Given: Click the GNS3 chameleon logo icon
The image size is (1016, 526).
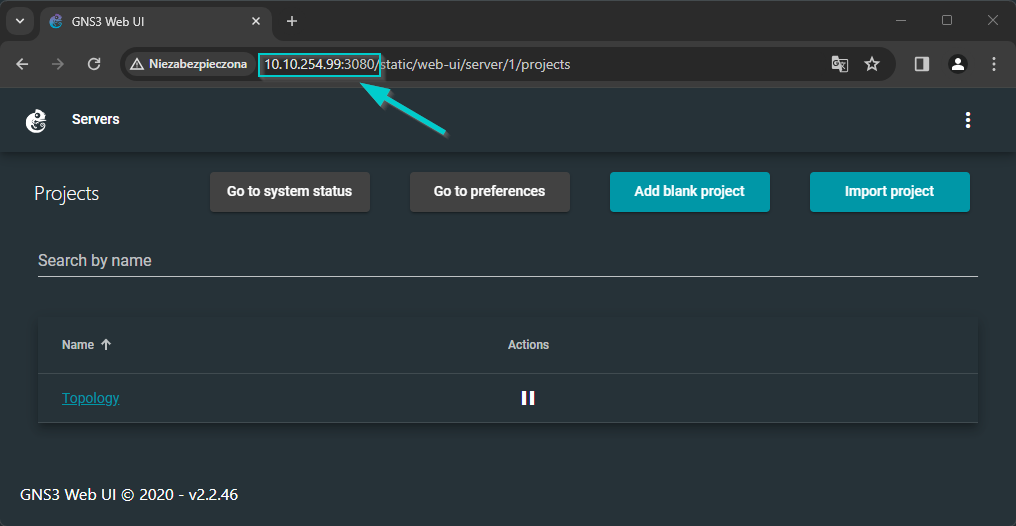Looking at the screenshot, I should [36, 121].
